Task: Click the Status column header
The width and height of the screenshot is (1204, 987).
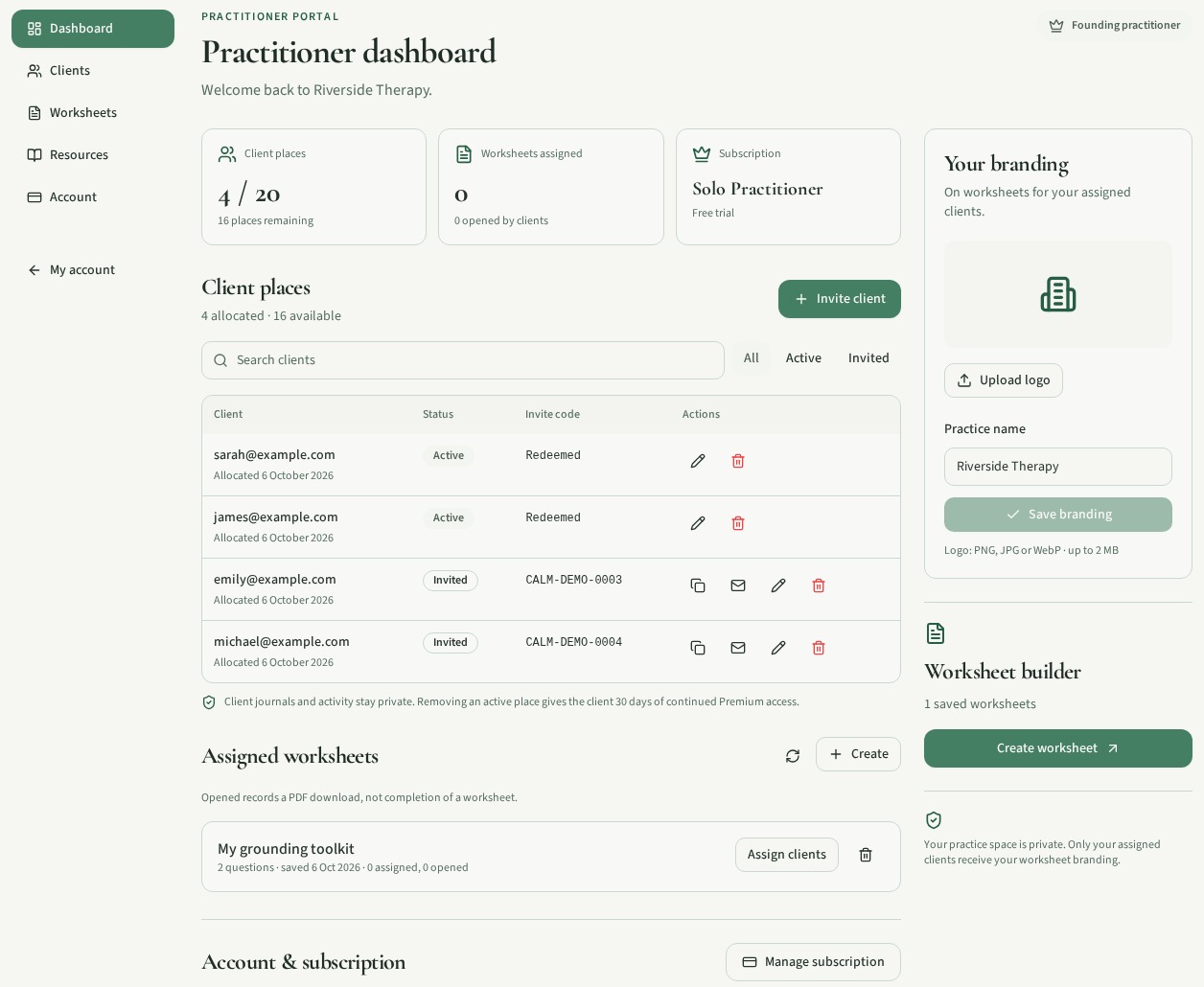Action: 438,414
